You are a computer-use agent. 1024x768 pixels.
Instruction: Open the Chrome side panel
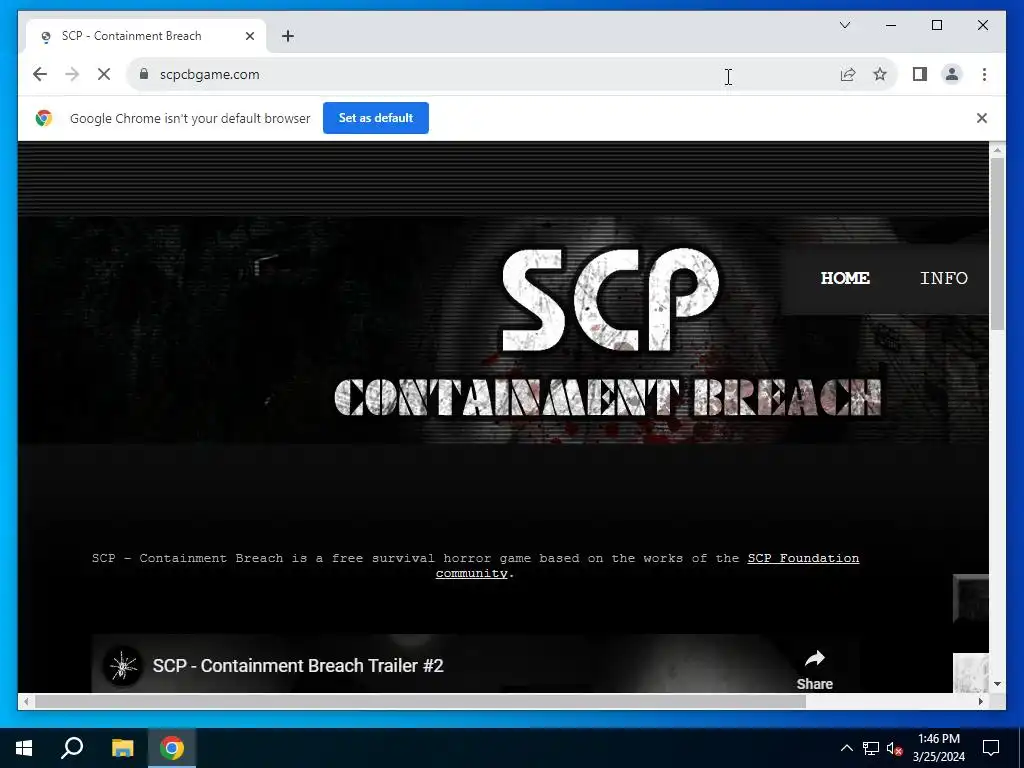tap(920, 74)
